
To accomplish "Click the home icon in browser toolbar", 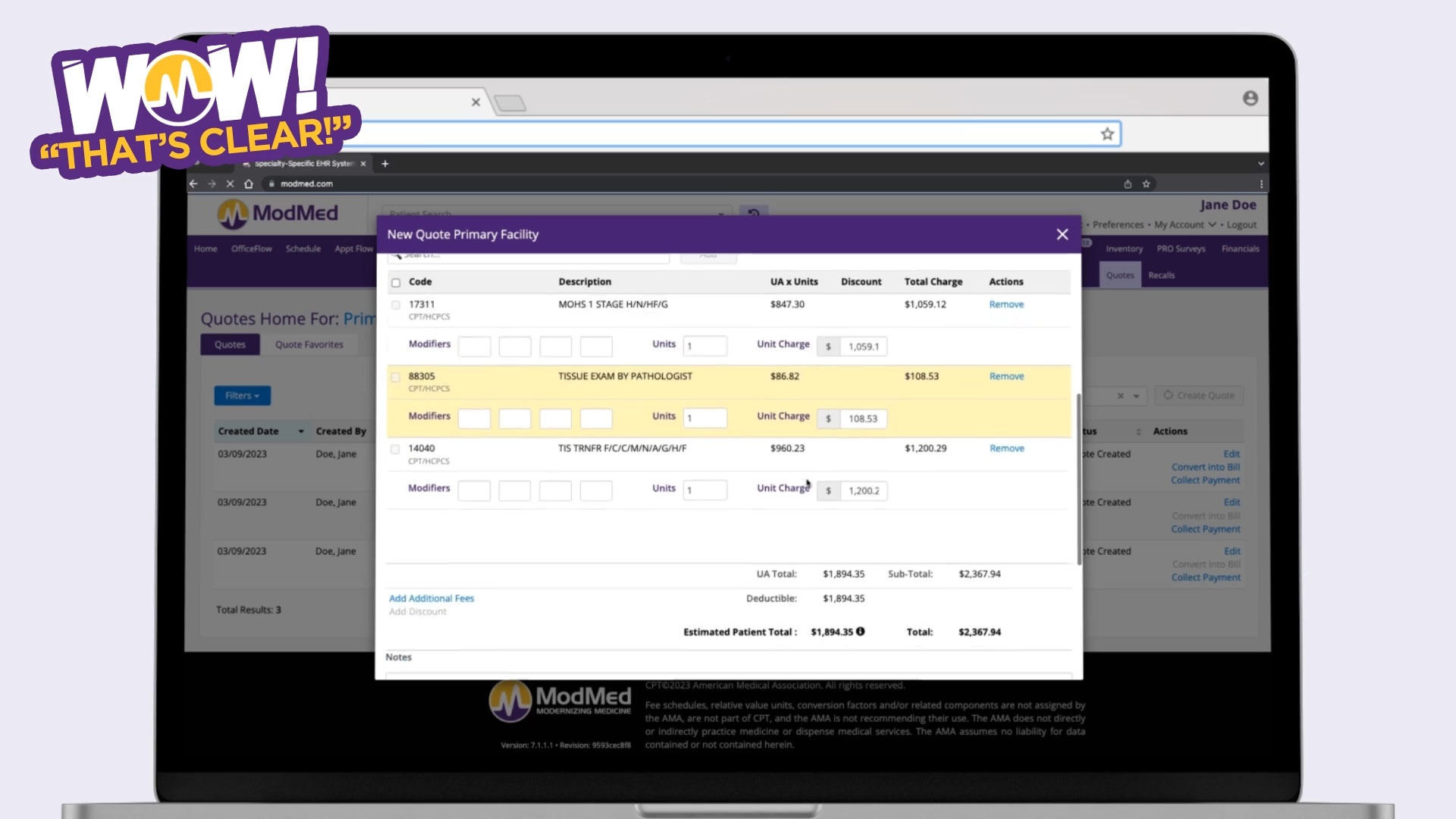I will [x=249, y=184].
